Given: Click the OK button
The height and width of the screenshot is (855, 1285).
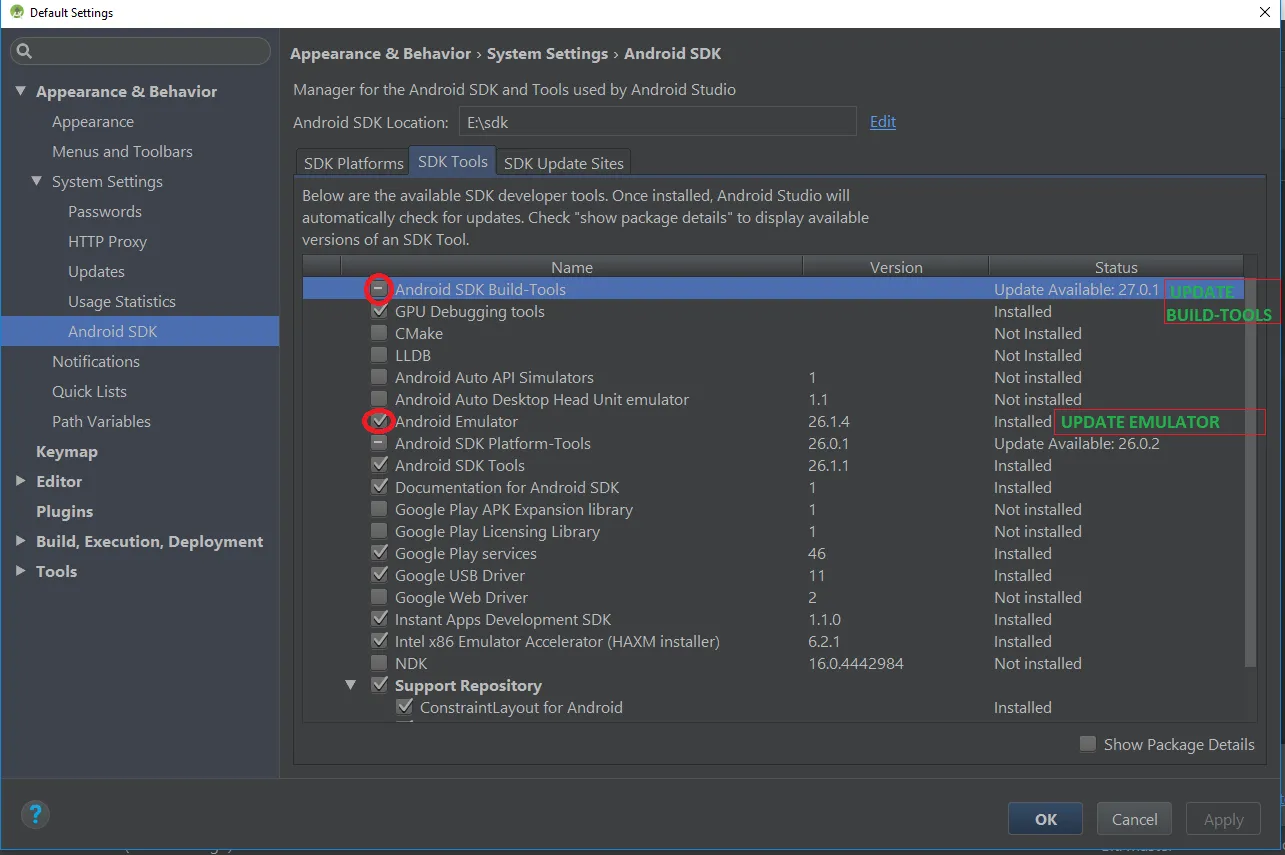Looking at the screenshot, I should point(1046,819).
